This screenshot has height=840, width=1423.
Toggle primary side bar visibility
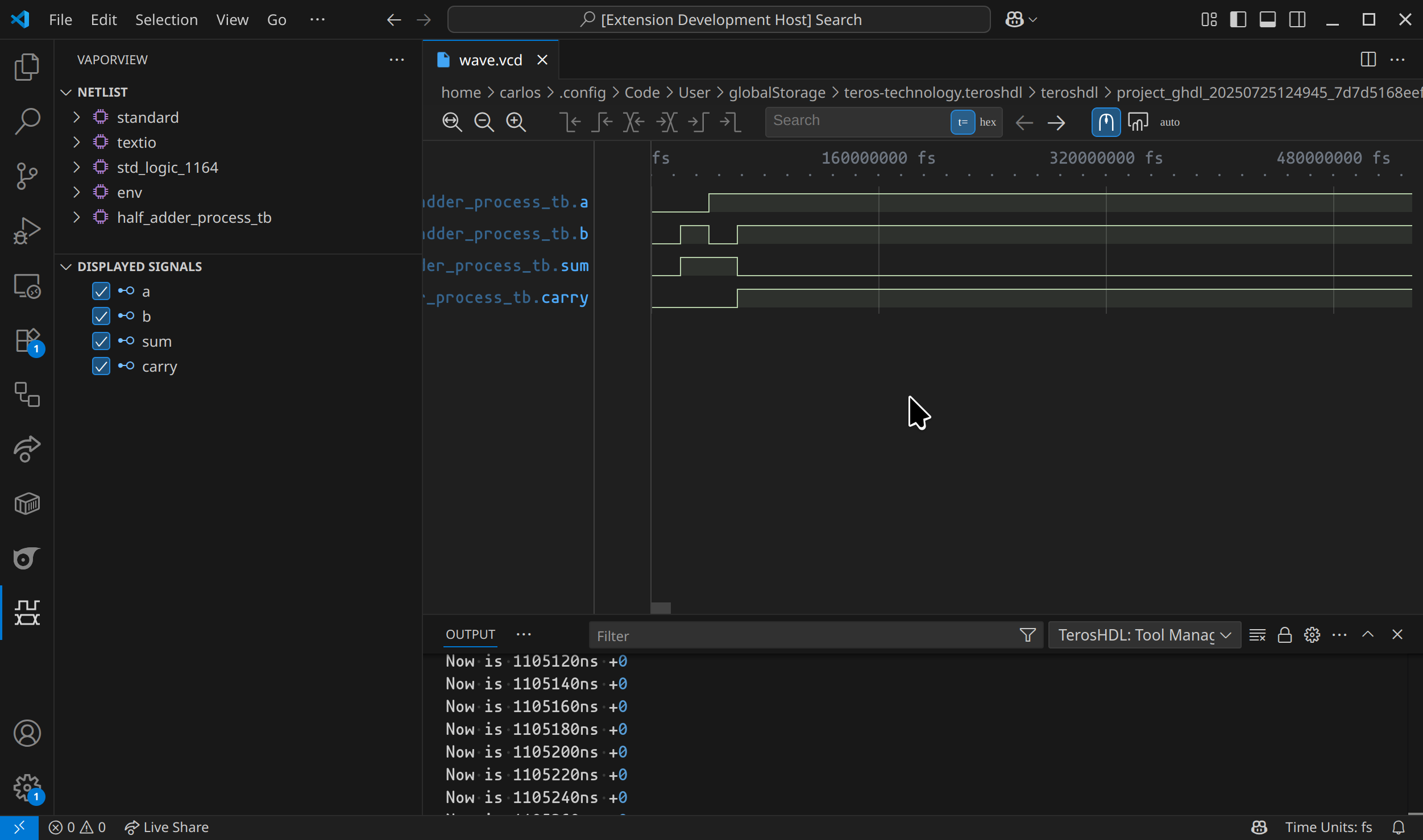(x=1238, y=20)
